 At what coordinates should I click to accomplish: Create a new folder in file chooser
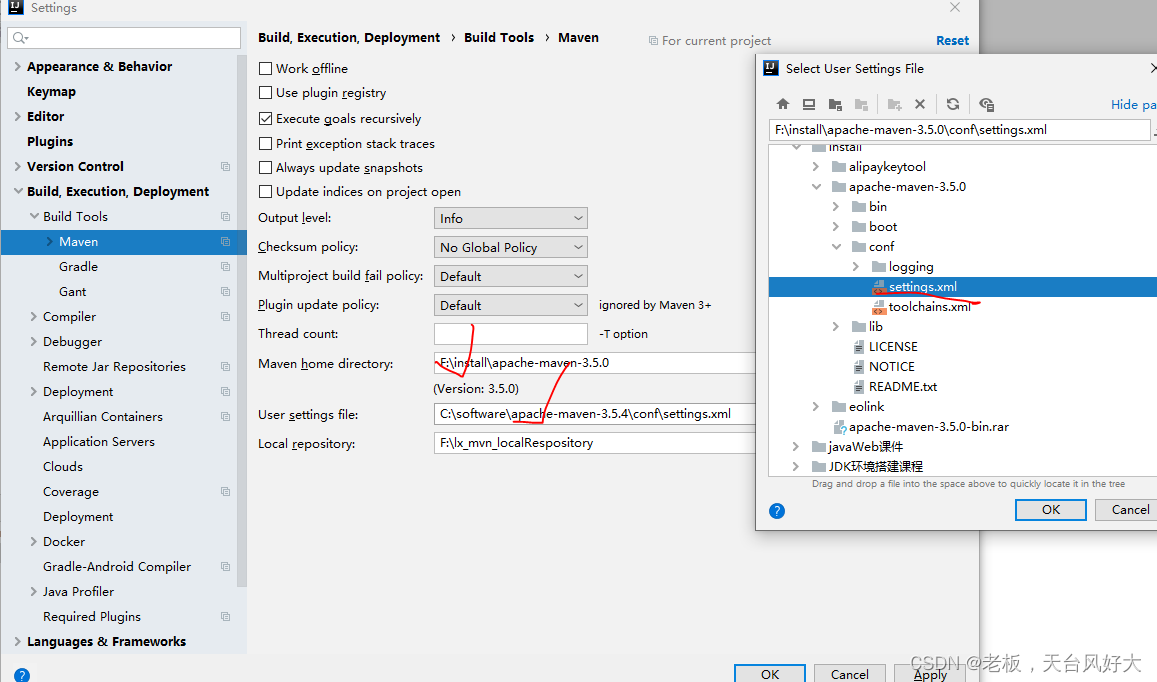894,104
